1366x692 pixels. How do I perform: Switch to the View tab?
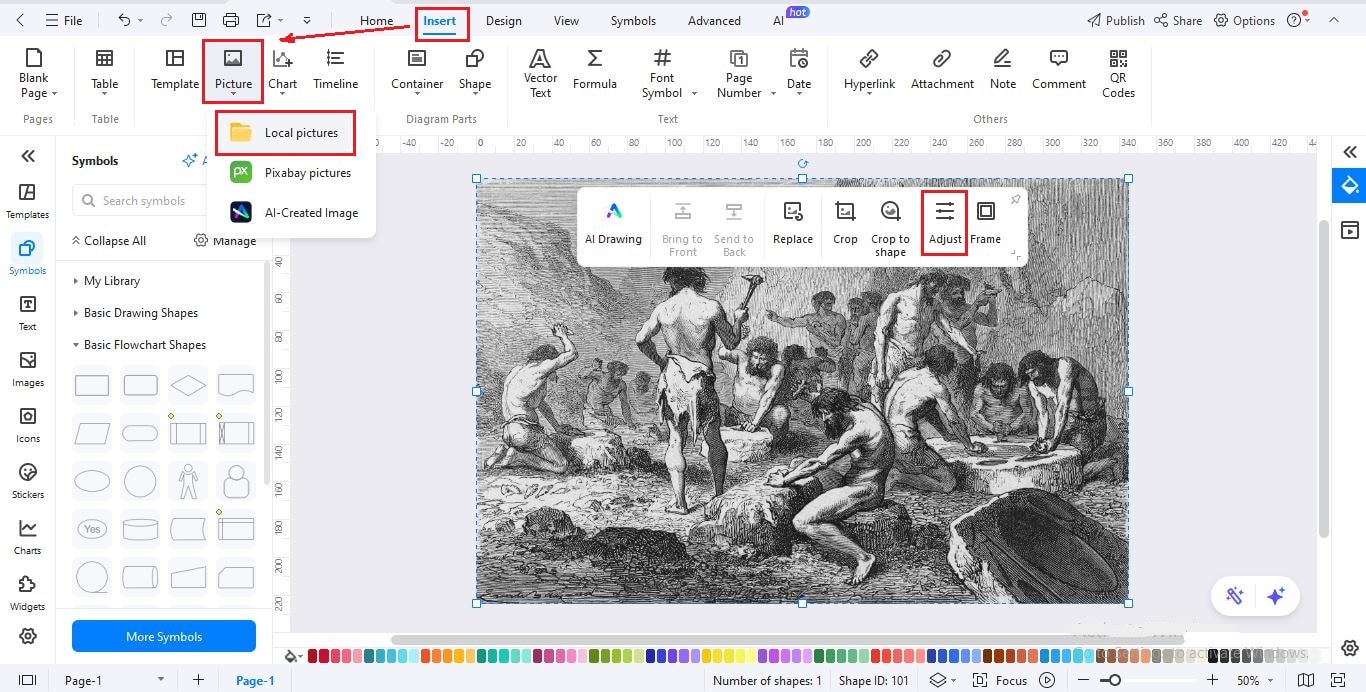click(566, 20)
